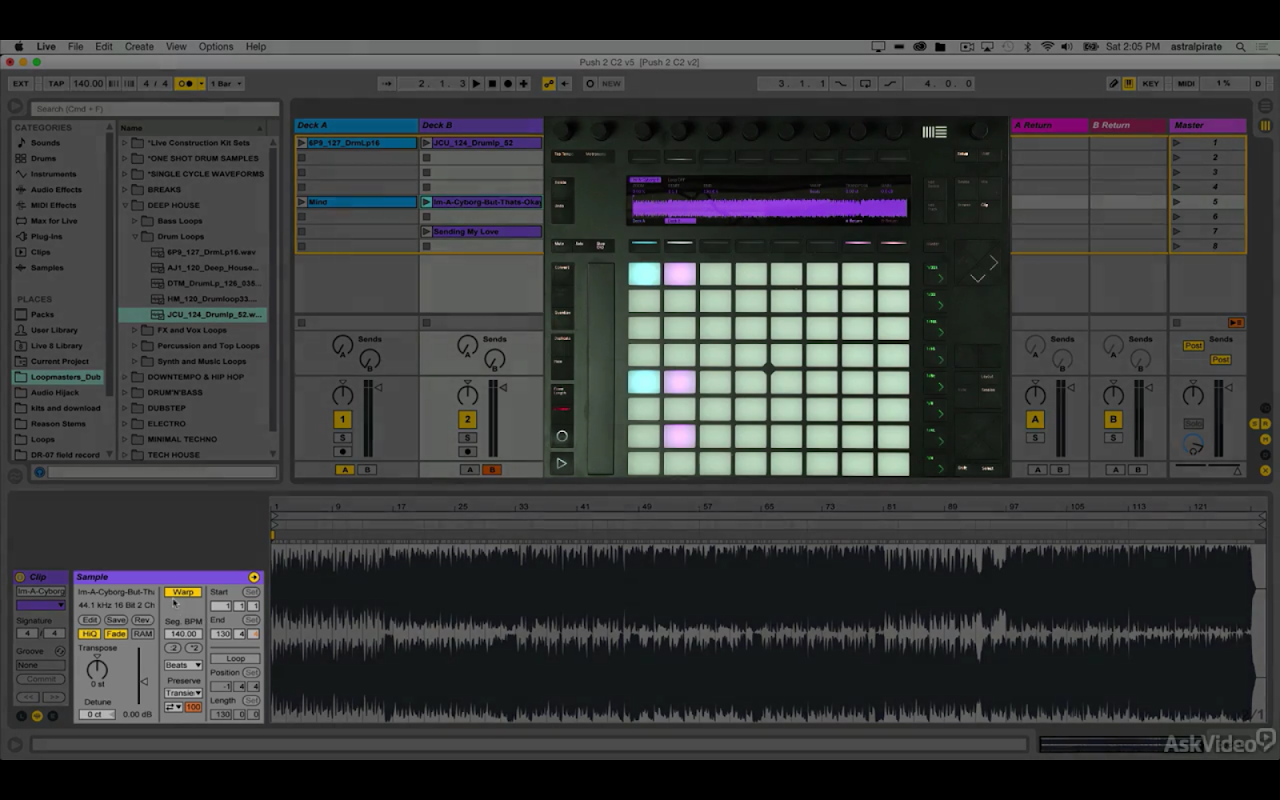The height and width of the screenshot is (800, 1280).
Task: Click the TAP tempo button
Action: (55, 84)
